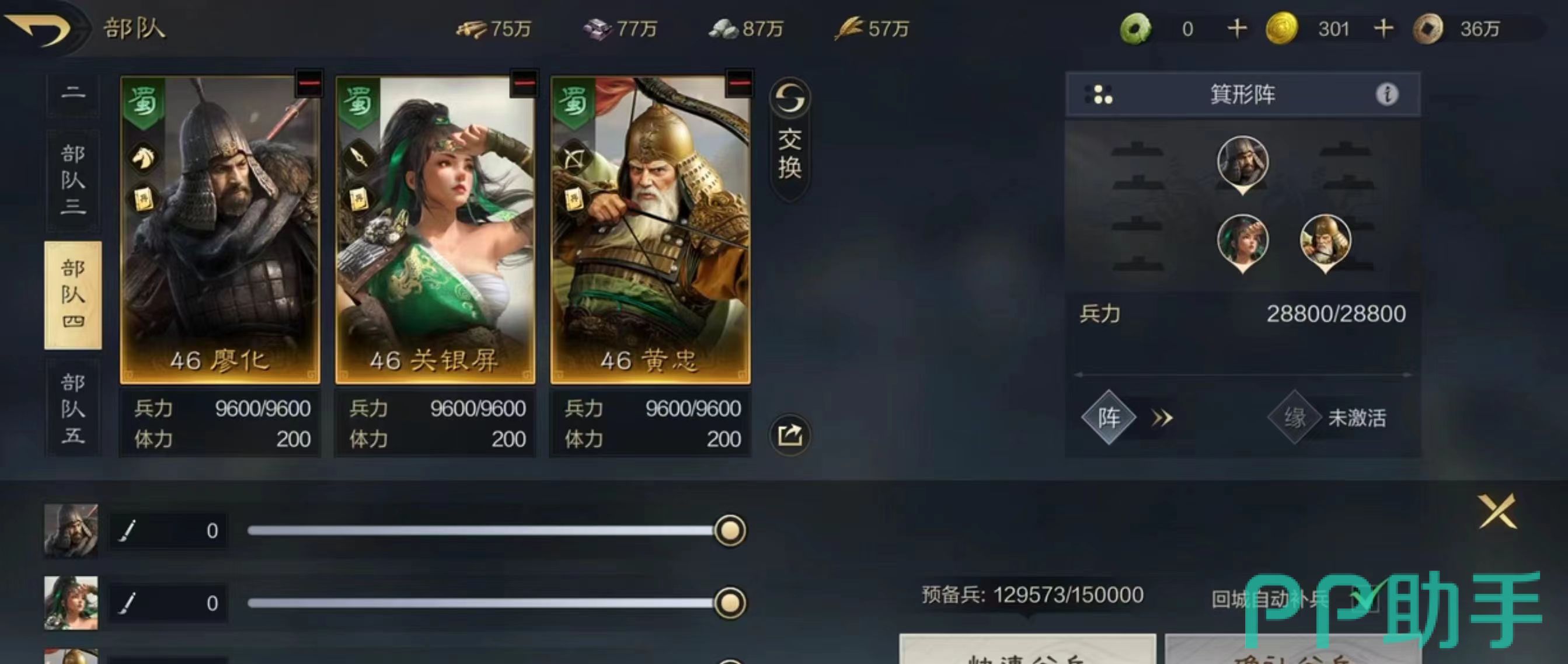This screenshot has width=1568, height=664.
Task: Click the back arrow icon
Action: coord(38,29)
